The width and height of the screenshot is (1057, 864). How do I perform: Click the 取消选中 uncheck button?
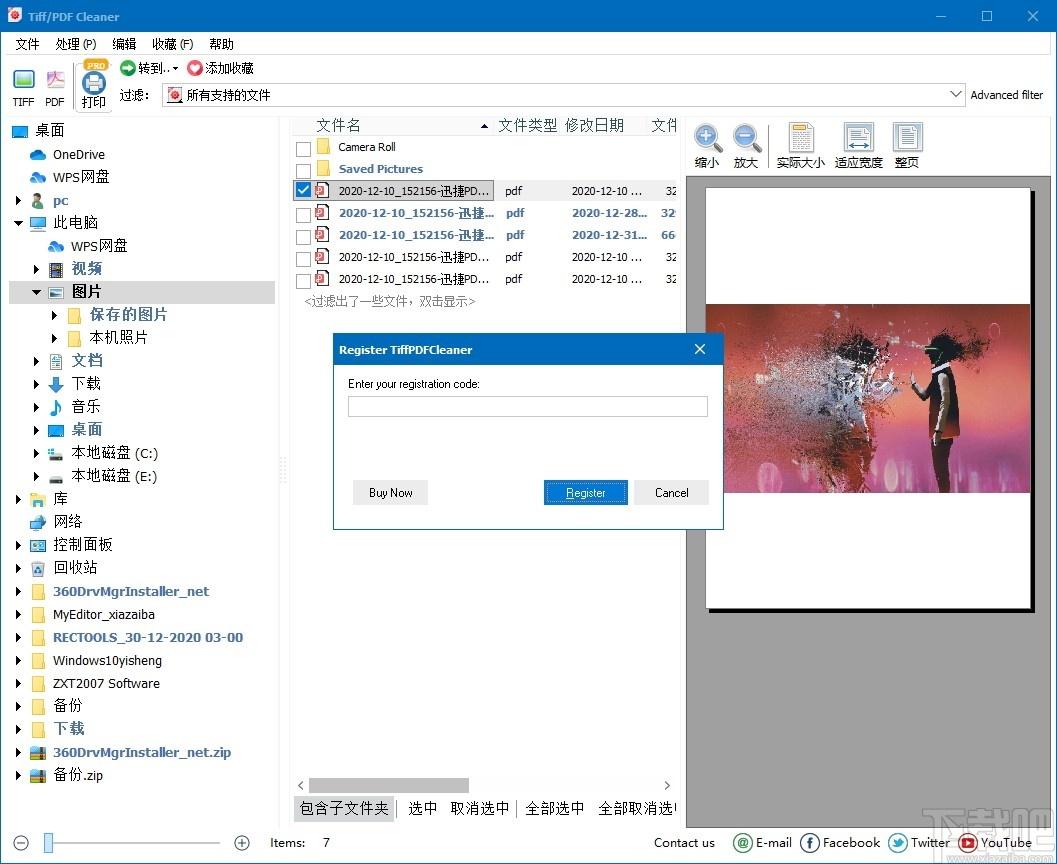[x=479, y=808]
